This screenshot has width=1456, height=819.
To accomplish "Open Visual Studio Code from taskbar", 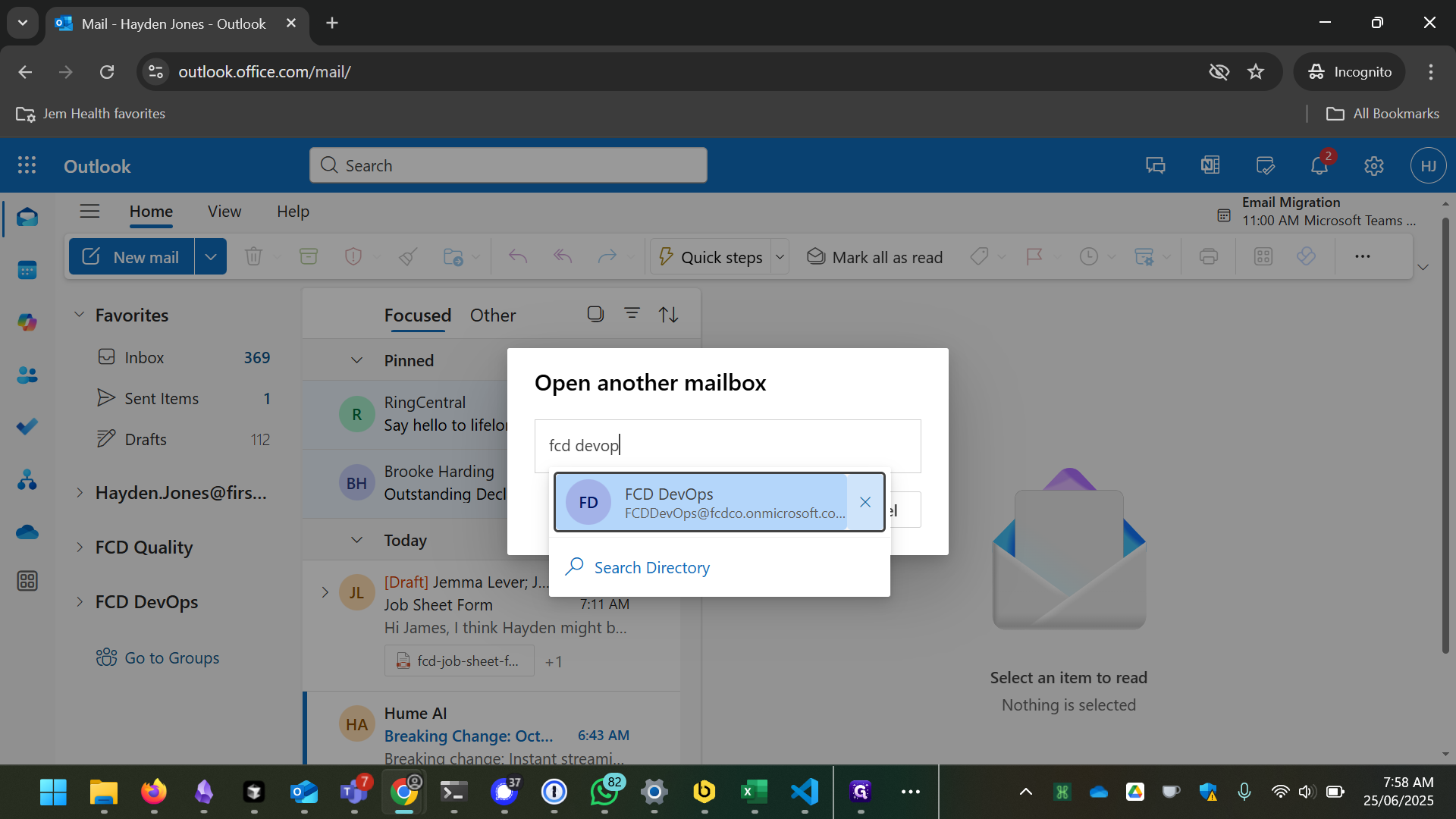I will click(805, 792).
